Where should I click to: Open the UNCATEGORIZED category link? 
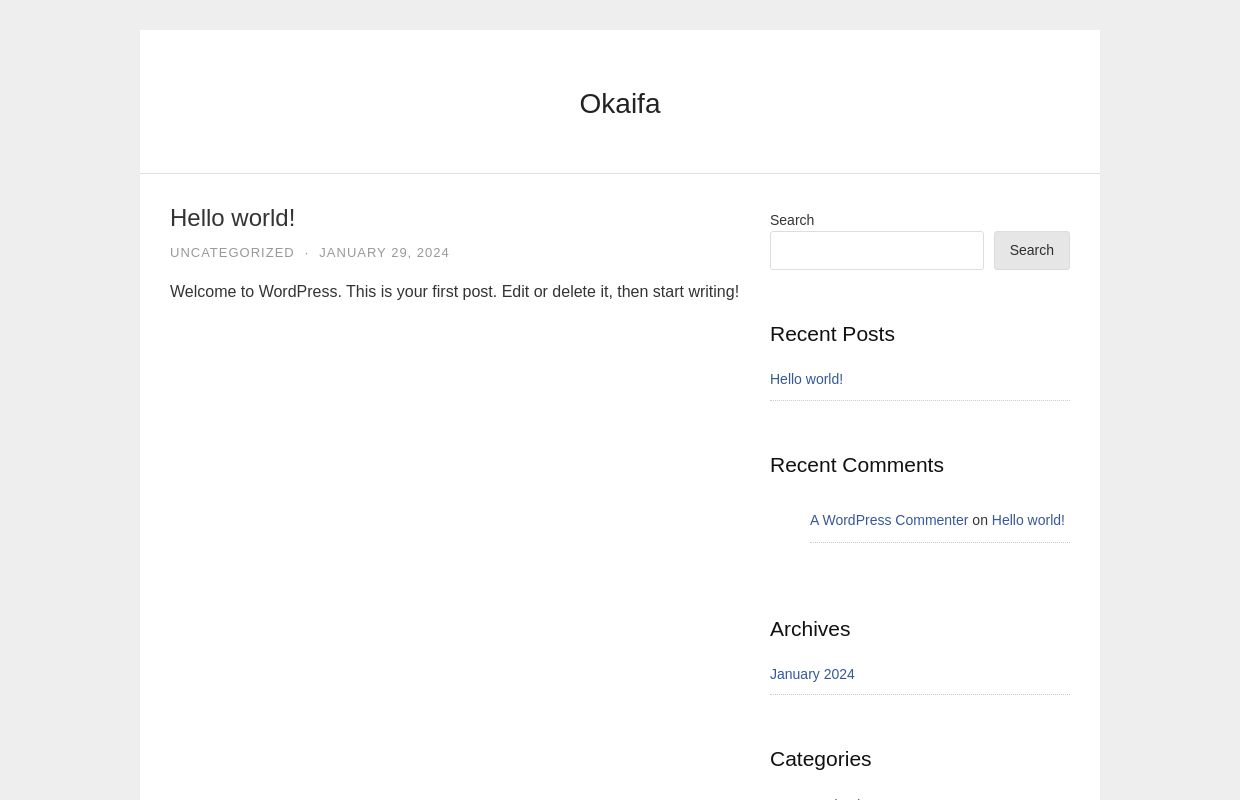[232, 253]
